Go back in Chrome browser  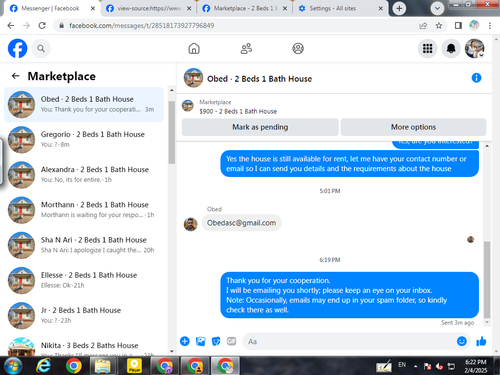(11, 26)
